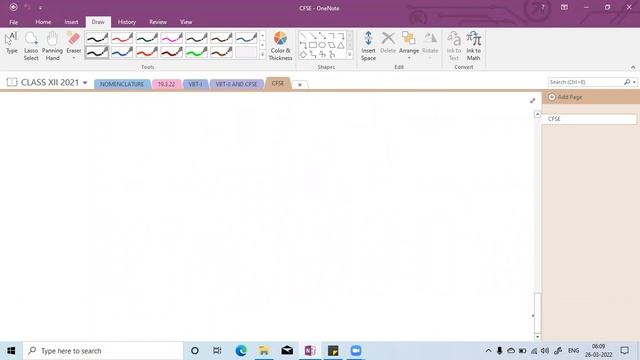Image resolution: width=640 pixels, height=360 pixels.
Task: Open the File menu
Action: coord(13,22)
